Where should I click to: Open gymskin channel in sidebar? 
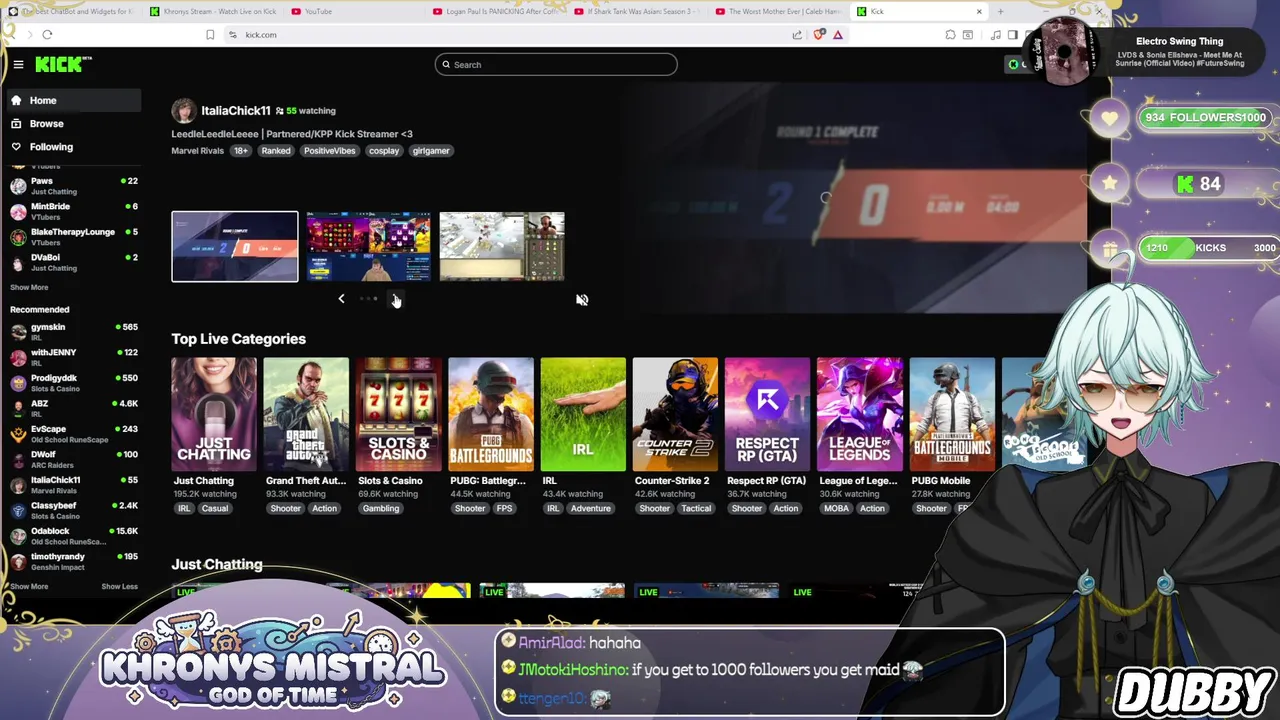[x=74, y=332]
